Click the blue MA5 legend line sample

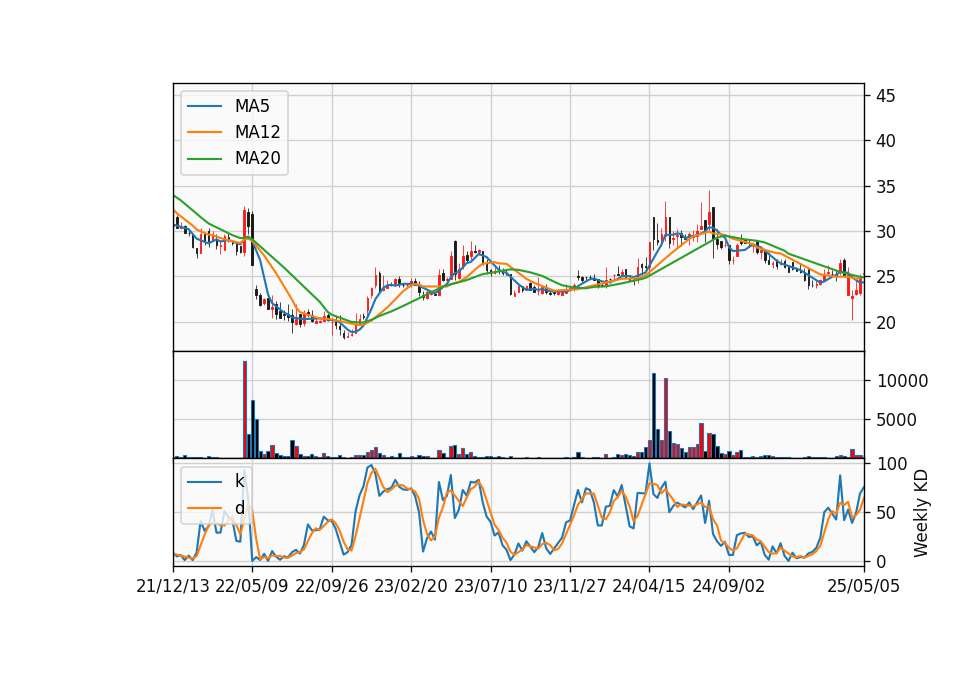[x=204, y=106]
